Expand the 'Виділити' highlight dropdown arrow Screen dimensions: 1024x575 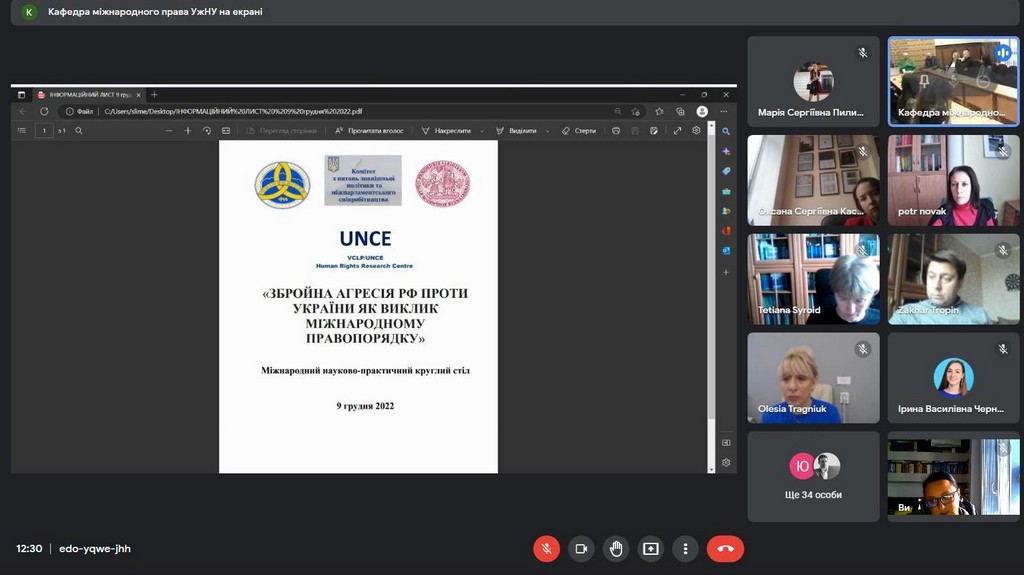(x=546, y=131)
